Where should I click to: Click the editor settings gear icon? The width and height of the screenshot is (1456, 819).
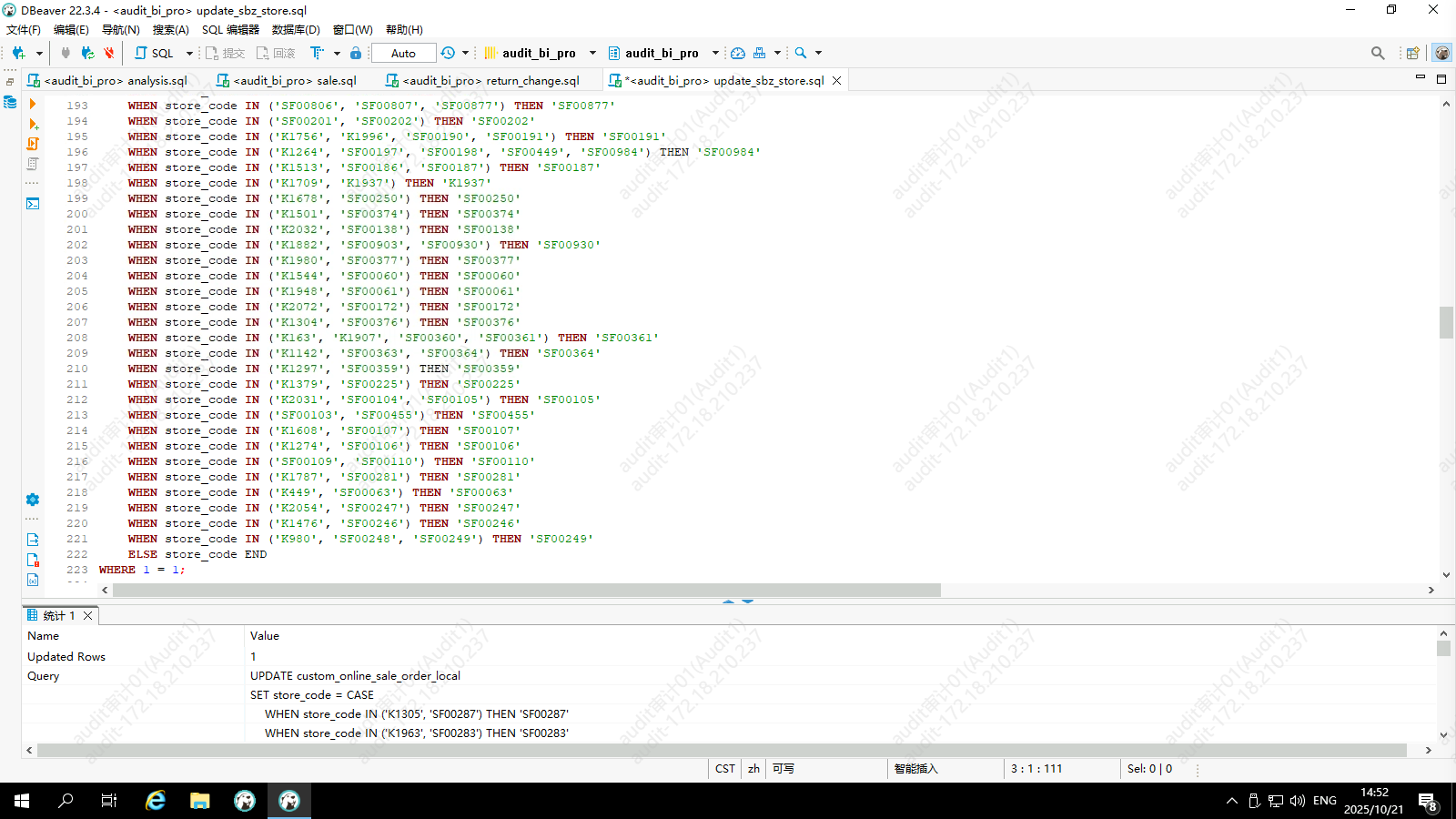[33, 500]
